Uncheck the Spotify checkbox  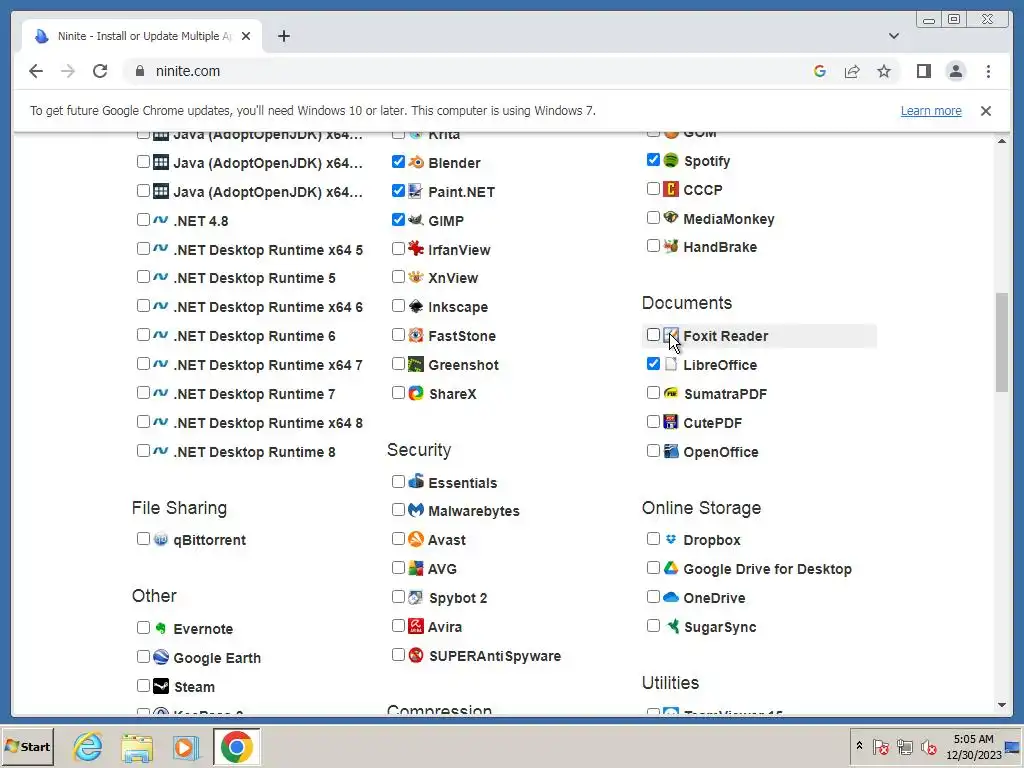click(x=653, y=160)
